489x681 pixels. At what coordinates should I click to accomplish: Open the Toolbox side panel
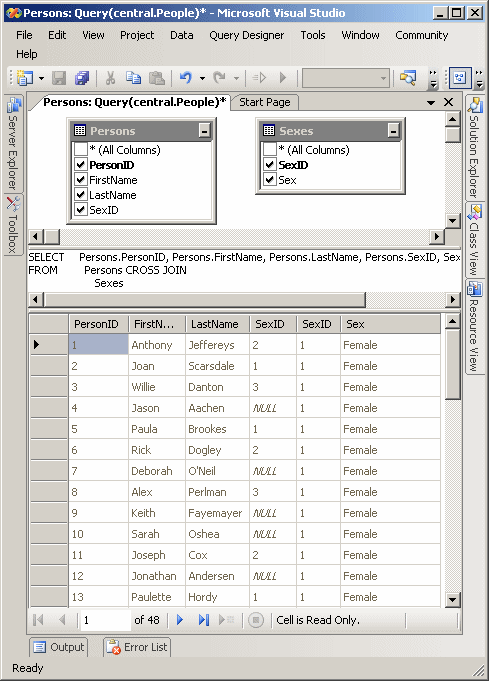[x=13, y=225]
